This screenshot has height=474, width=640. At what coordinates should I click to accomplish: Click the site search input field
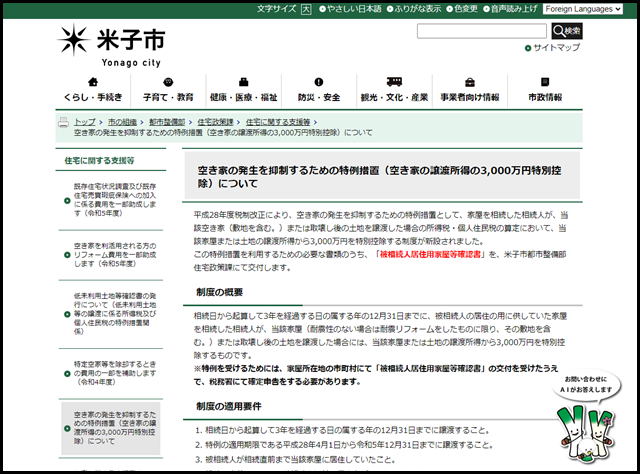(482, 31)
